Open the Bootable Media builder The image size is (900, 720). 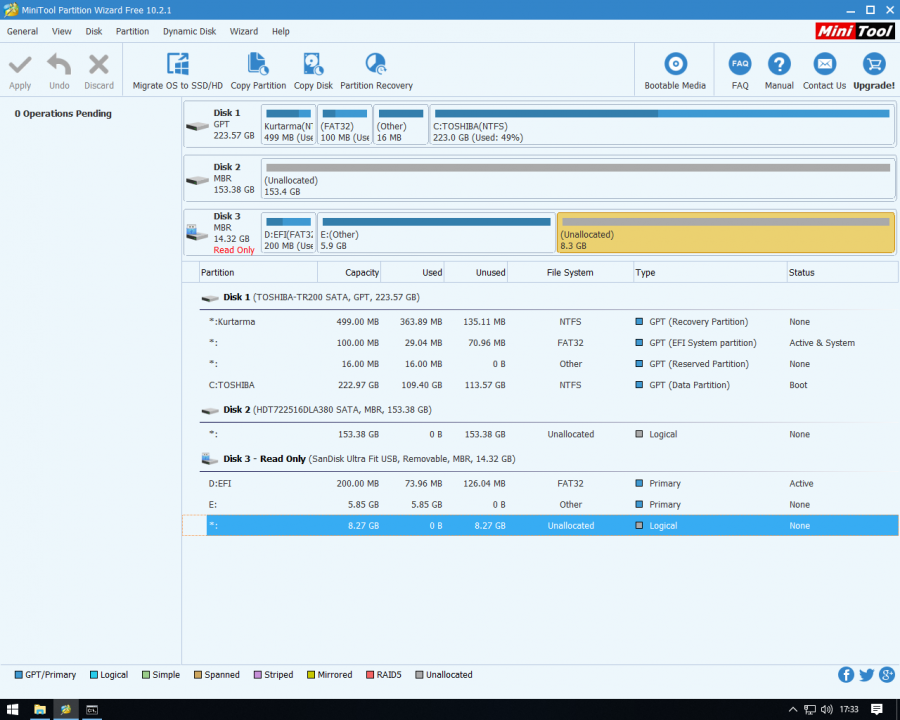pos(675,66)
